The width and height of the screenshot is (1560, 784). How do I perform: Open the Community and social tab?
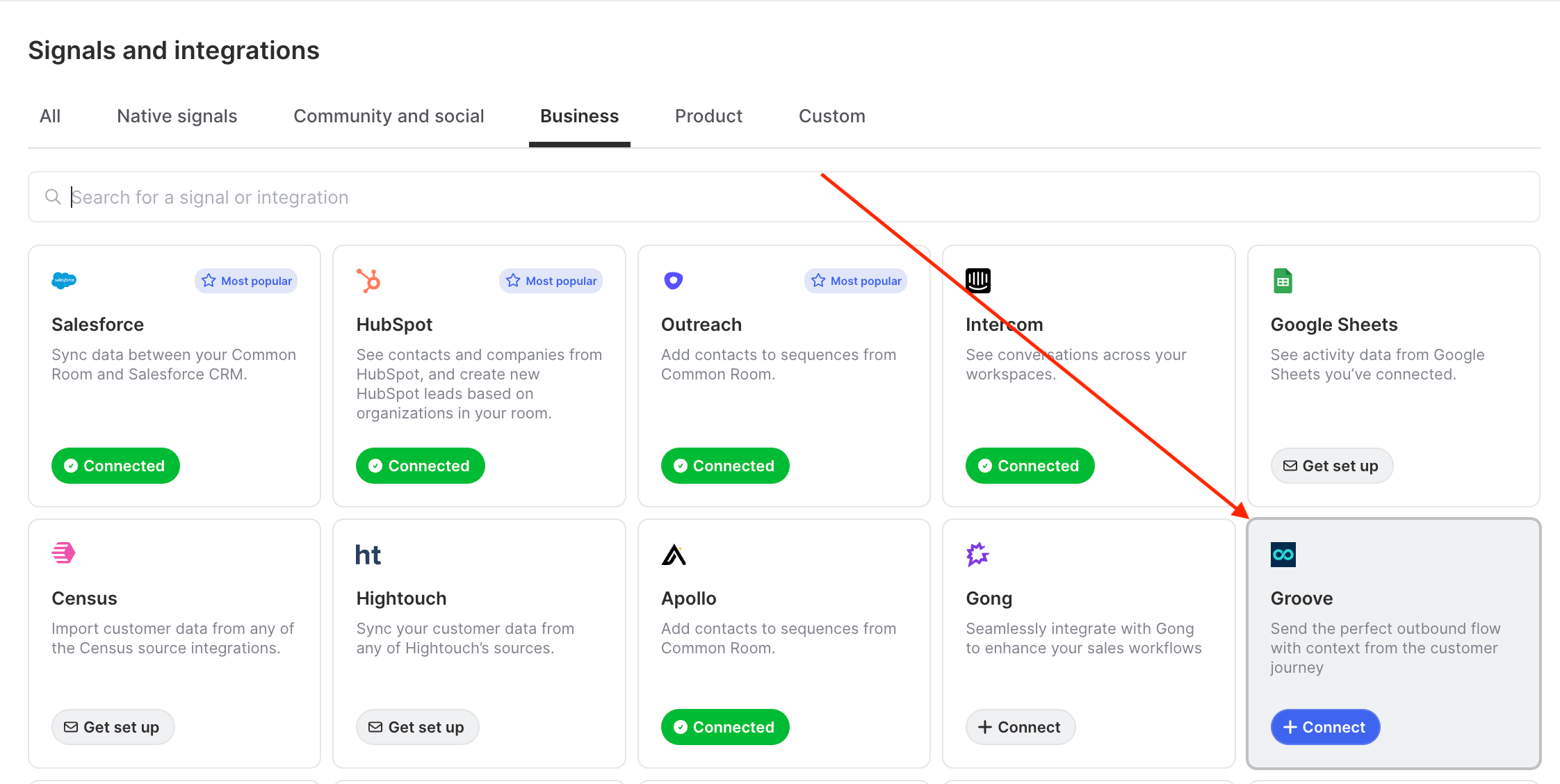(x=389, y=116)
